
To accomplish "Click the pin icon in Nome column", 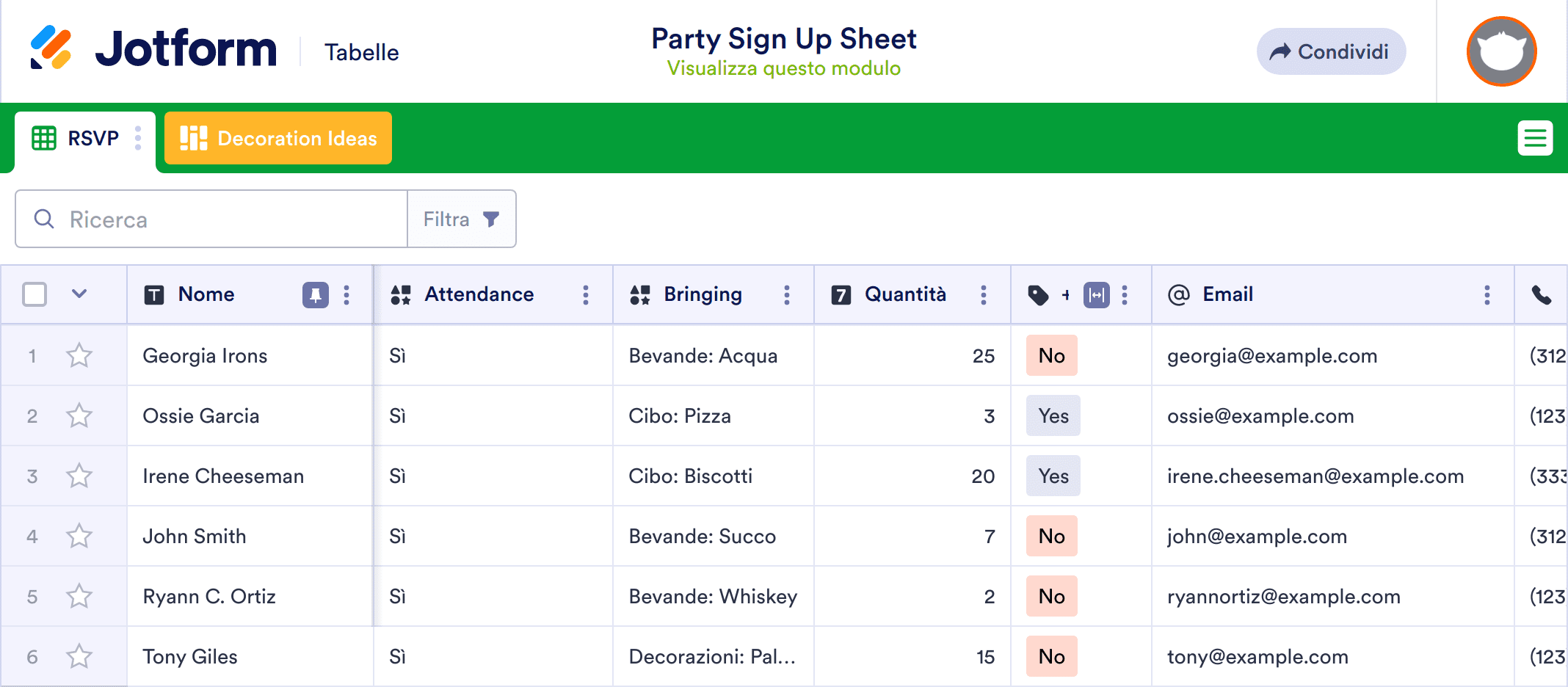I will click(316, 295).
